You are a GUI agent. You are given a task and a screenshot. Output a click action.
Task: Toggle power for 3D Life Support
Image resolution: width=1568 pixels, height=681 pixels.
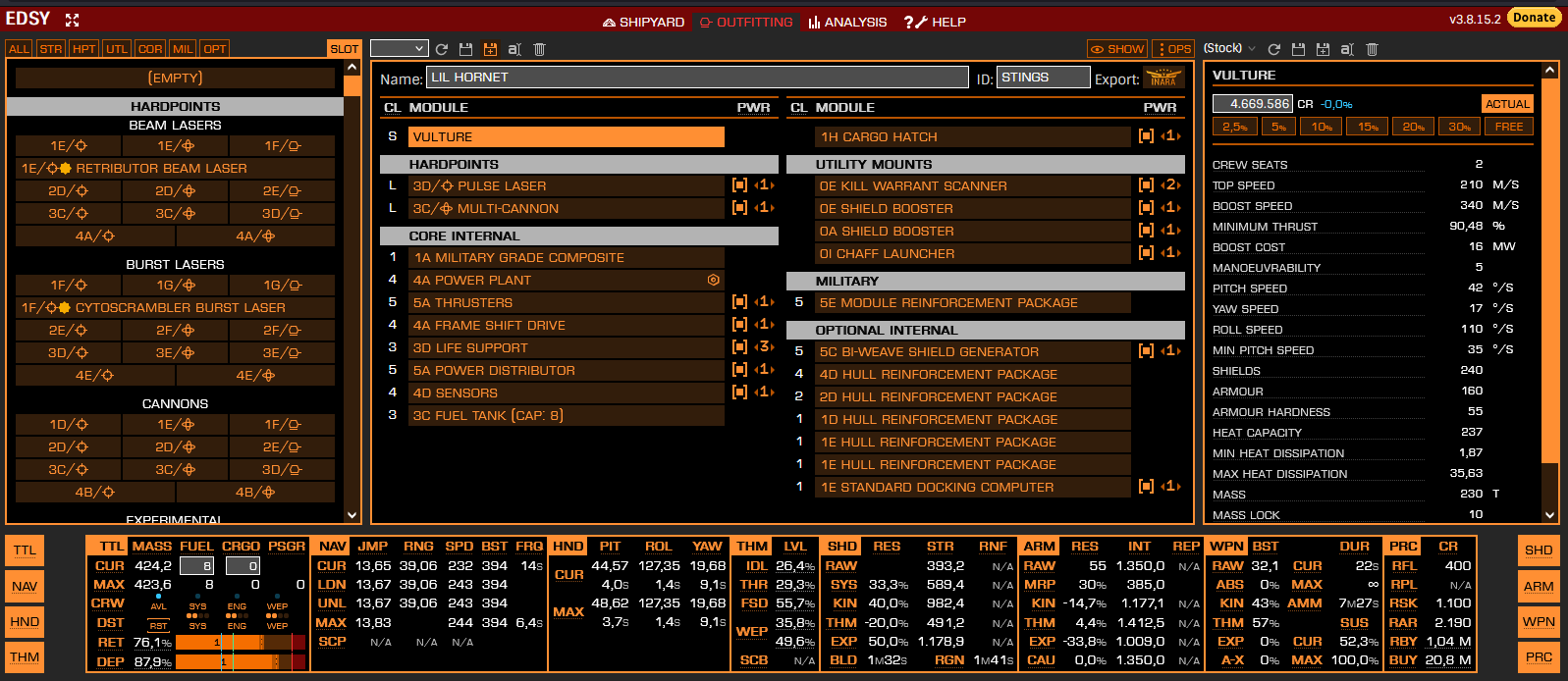pyautogui.click(x=739, y=347)
